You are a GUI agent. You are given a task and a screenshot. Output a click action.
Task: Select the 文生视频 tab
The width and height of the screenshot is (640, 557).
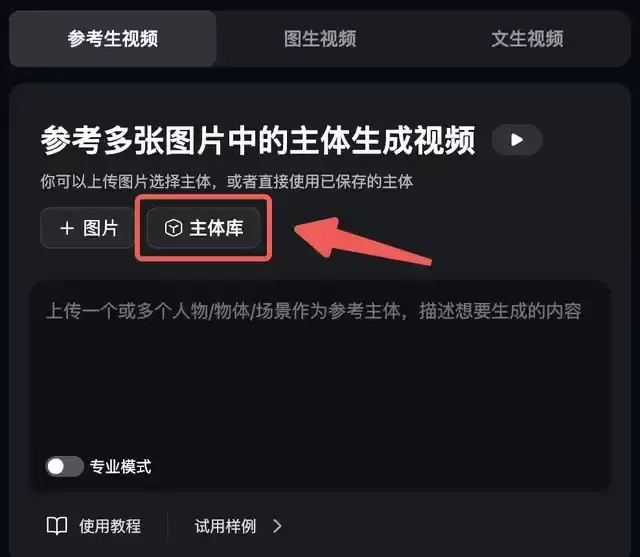pyautogui.click(x=527, y=39)
